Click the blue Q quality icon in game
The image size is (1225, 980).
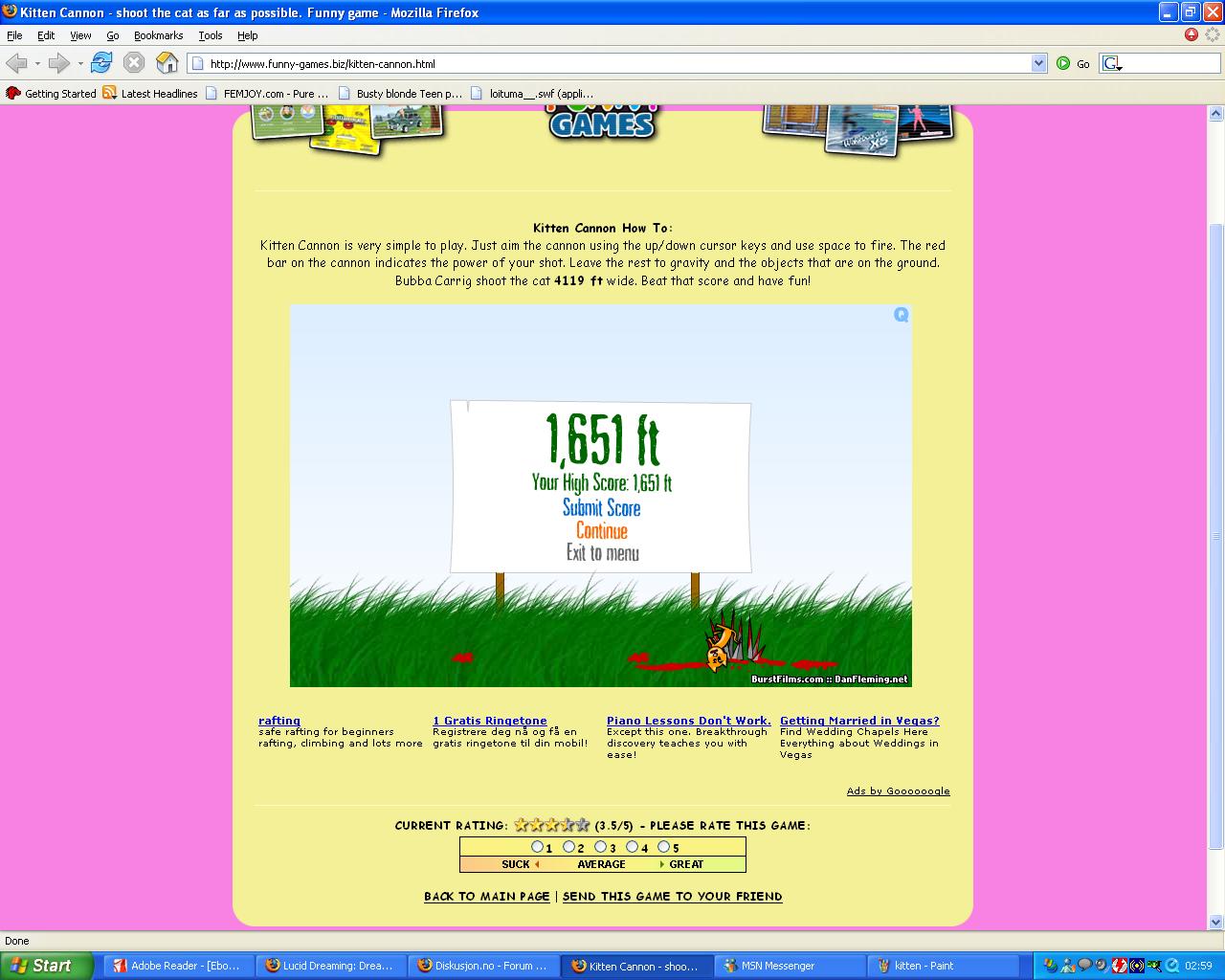click(901, 315)
